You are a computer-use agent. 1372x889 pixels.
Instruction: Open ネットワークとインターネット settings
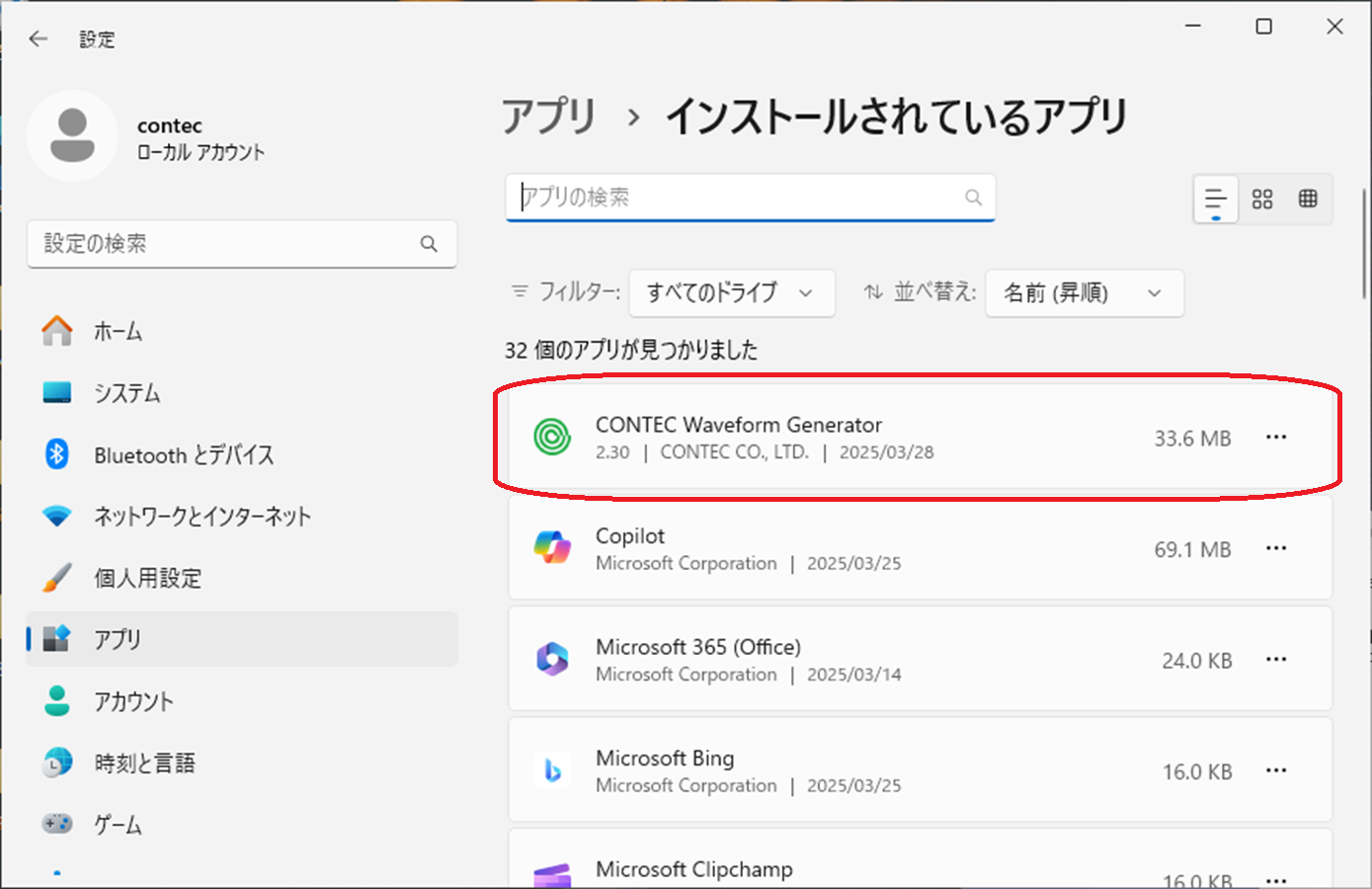tap(242, 516)
